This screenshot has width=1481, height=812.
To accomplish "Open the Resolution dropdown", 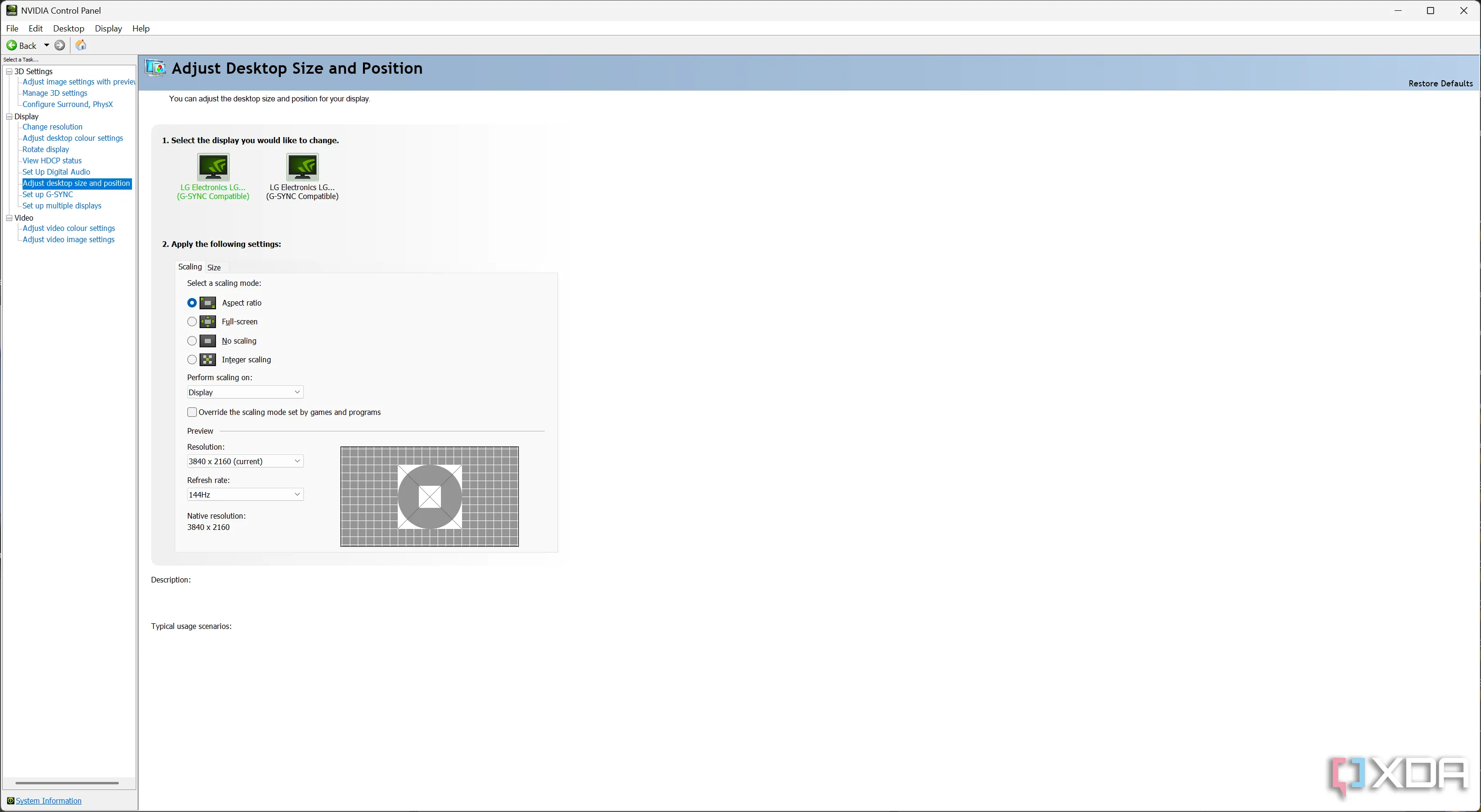I will [x=245, y=461].
